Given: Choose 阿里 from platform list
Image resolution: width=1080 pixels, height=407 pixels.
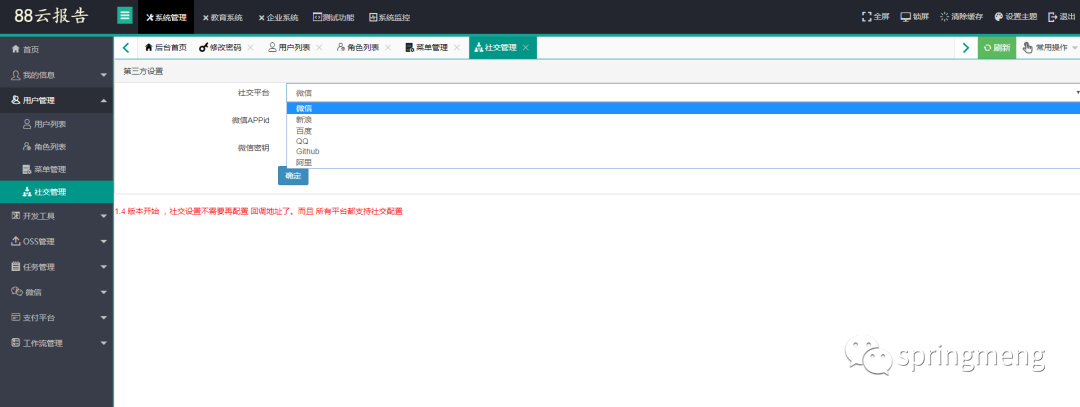Looking at the screenshot, I should click(683, 163).
